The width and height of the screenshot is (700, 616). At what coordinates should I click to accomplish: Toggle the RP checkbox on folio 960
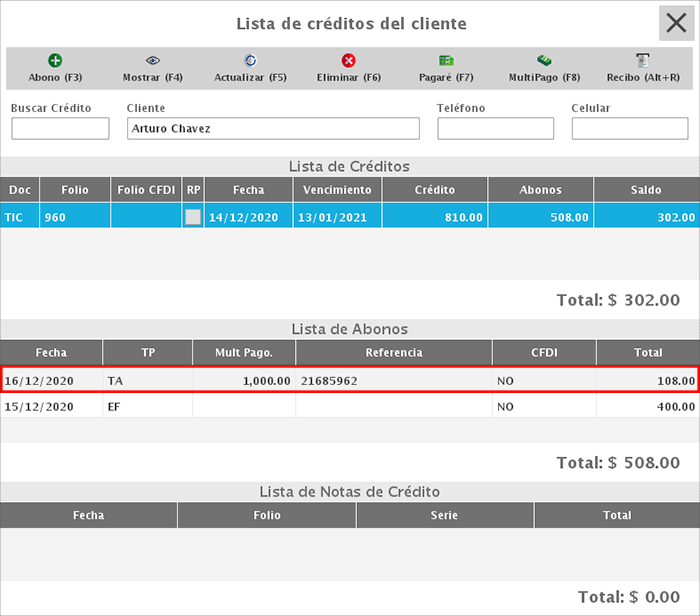[x=193, y=217]
